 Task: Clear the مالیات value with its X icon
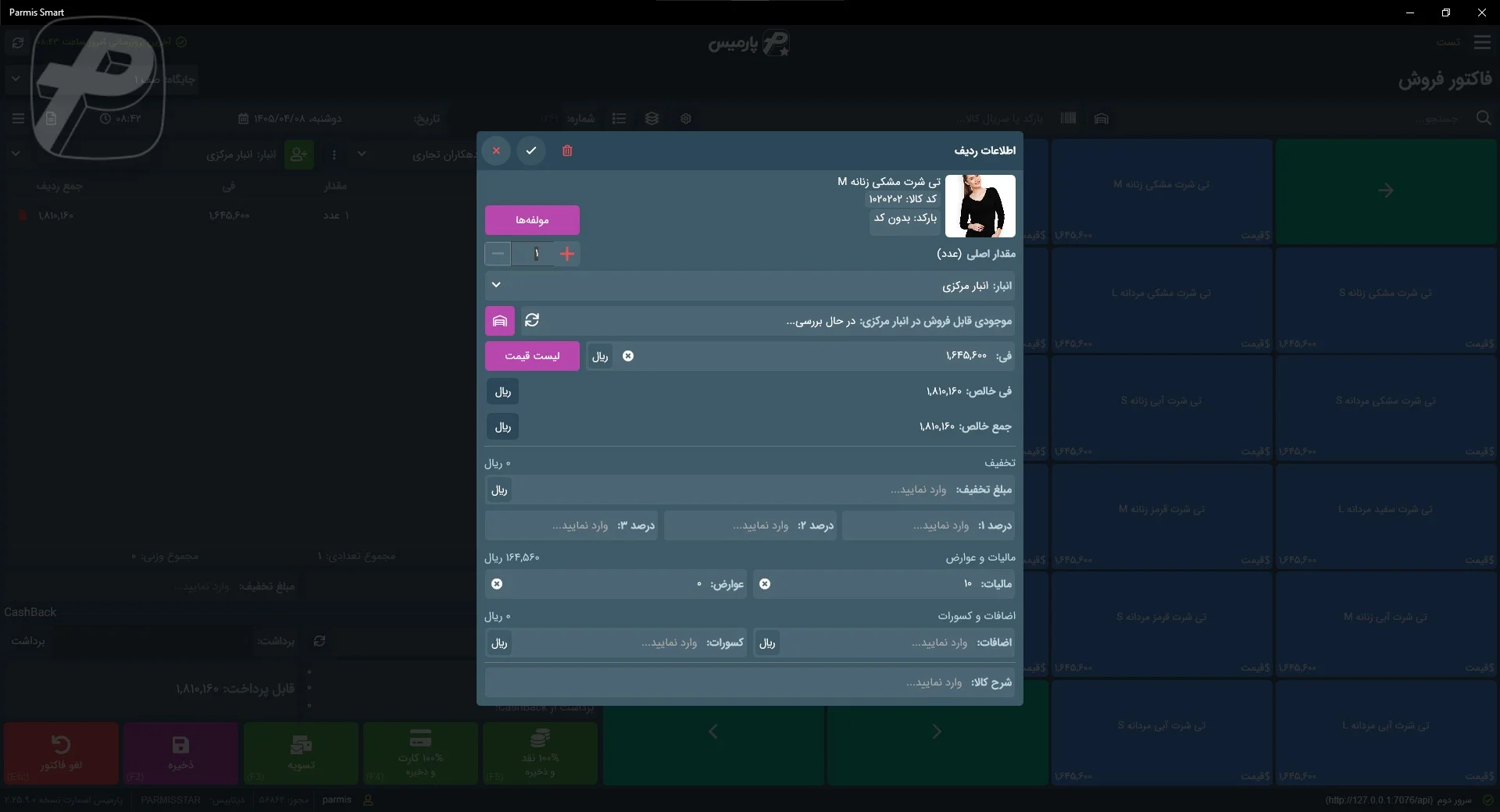coord(765,584)
